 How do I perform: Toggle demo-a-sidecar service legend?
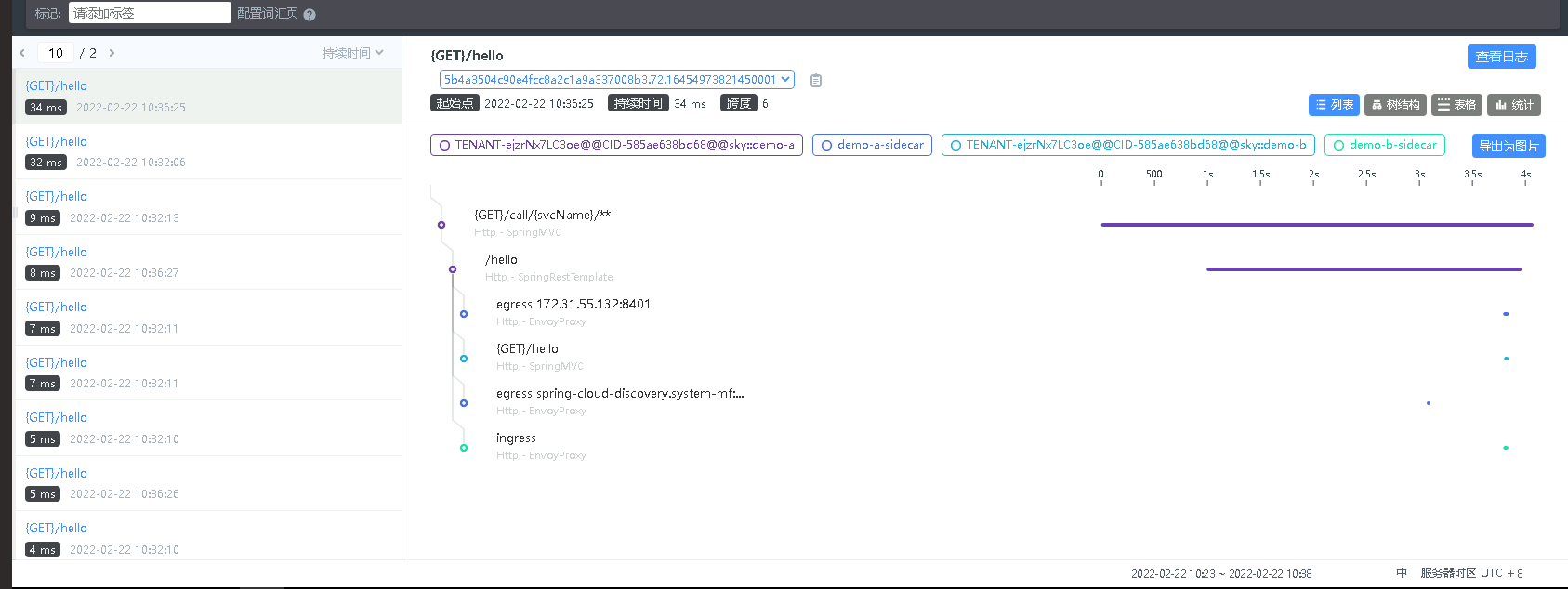tap(872, 145)
